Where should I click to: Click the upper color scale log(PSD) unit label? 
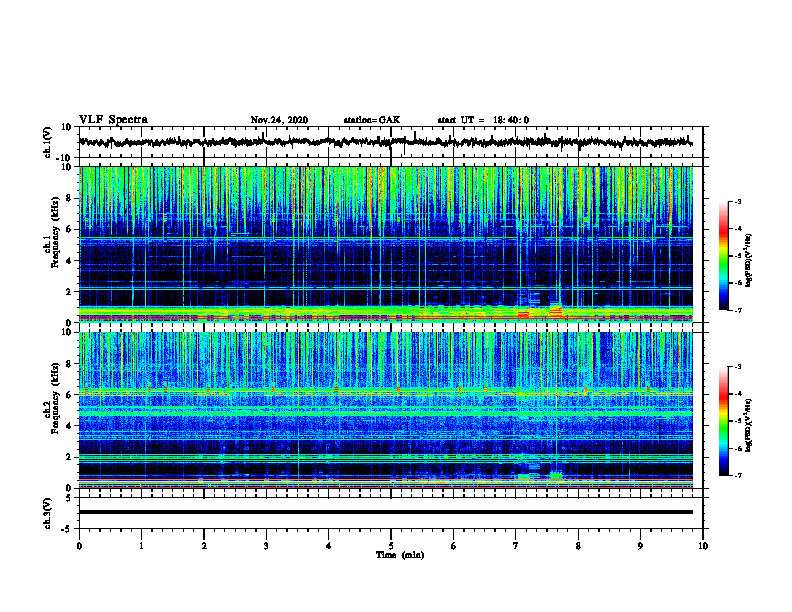[749, 260]
